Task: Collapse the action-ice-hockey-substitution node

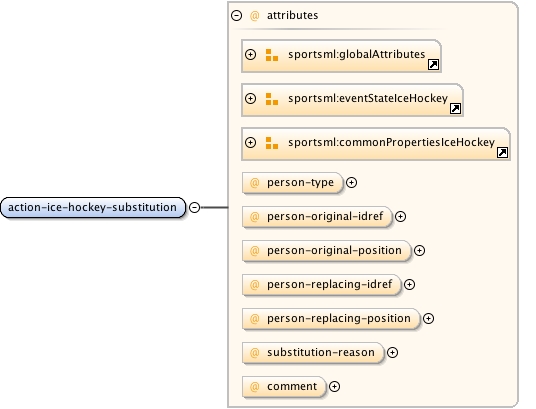Action: tap(195, 207)
